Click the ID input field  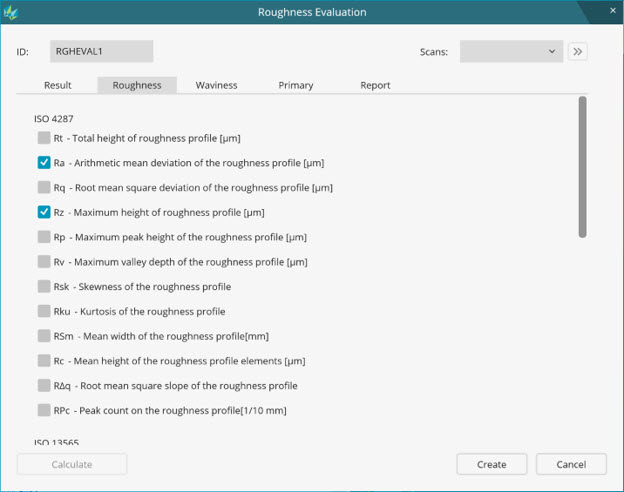point(101,52)
